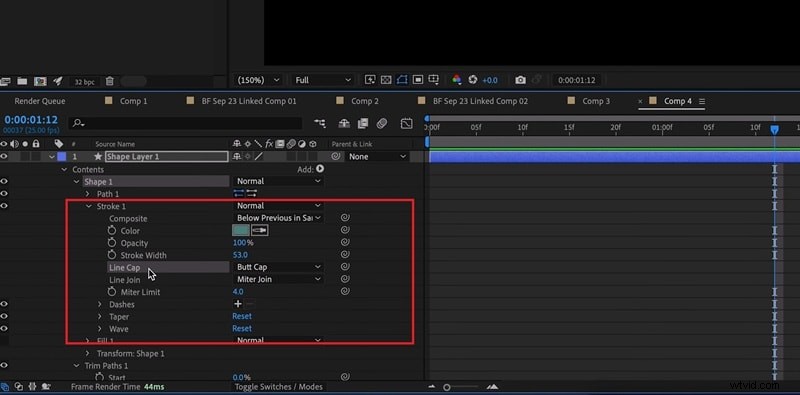Image resolution: width=800 pixels, height=395 pixels.
Task: Select Shape Layer 1 name field
Action: [x=166, y=157]
